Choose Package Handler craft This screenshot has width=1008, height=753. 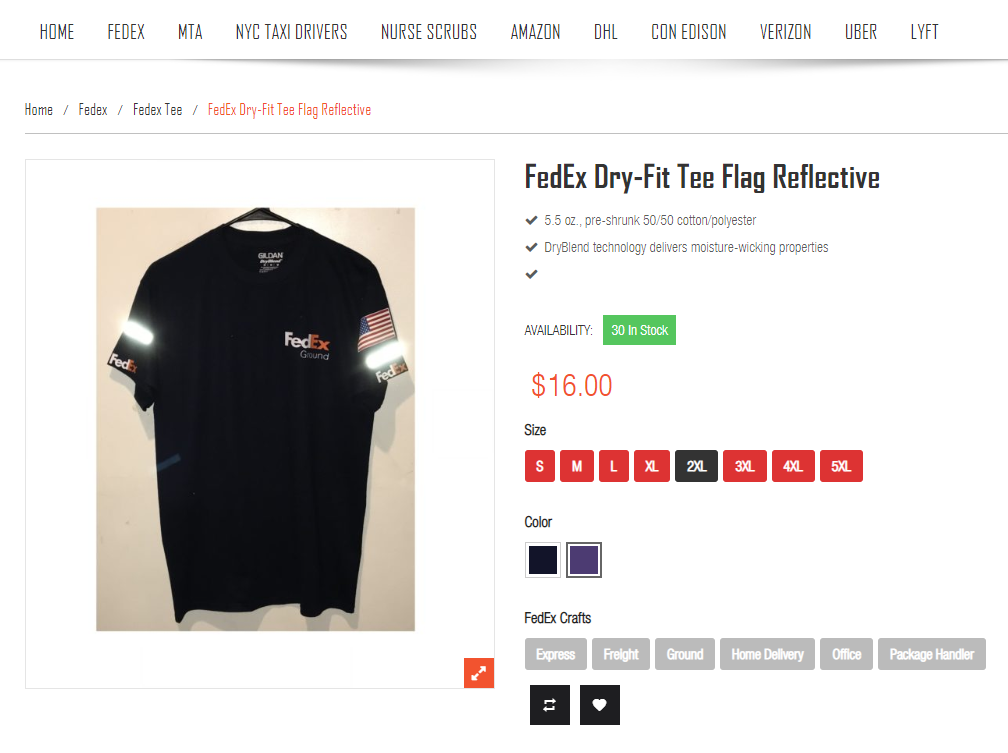932,654
